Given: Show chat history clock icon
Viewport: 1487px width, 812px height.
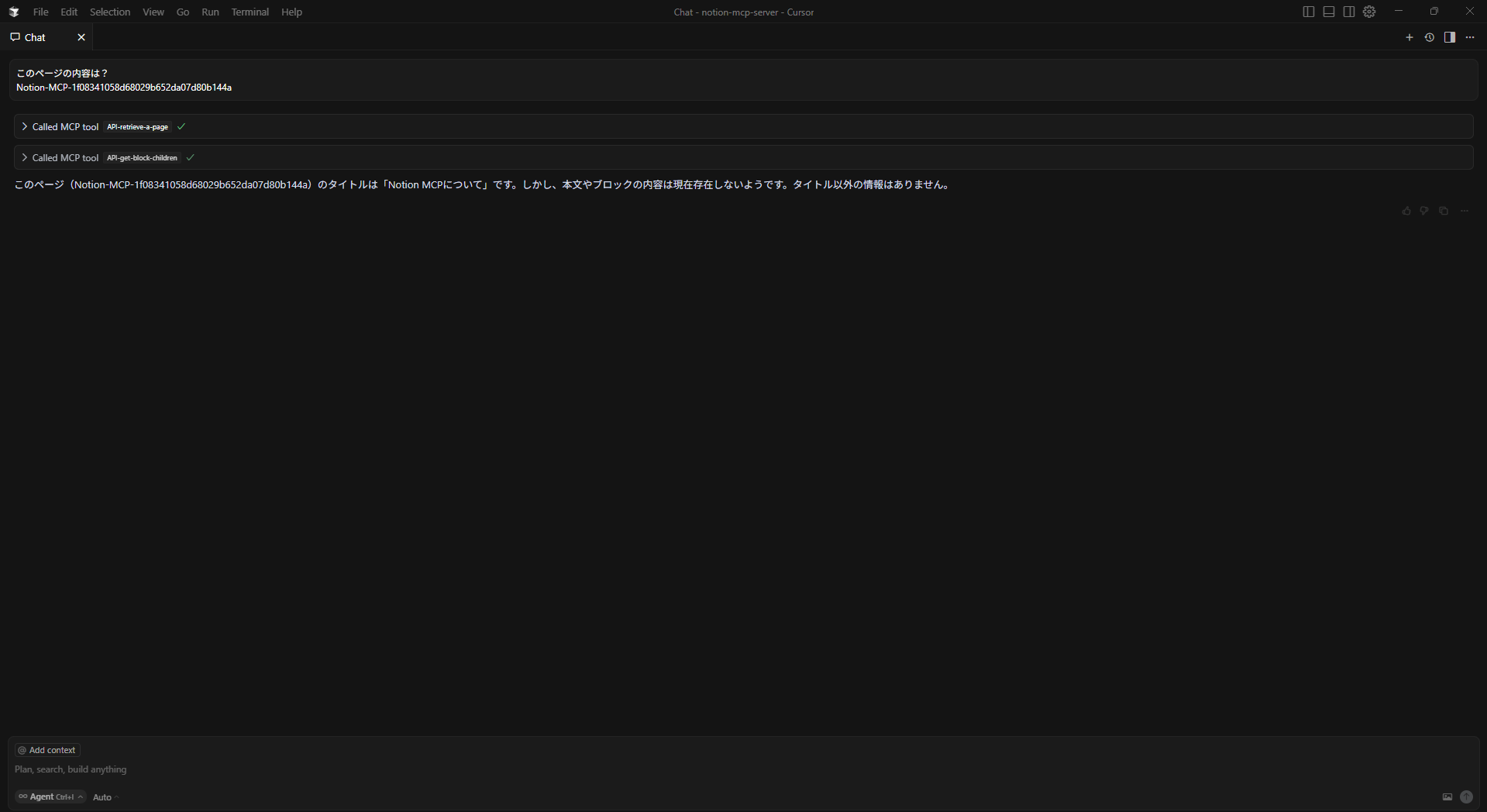Looking at the screenshot, I should [x=1430, y=37].
